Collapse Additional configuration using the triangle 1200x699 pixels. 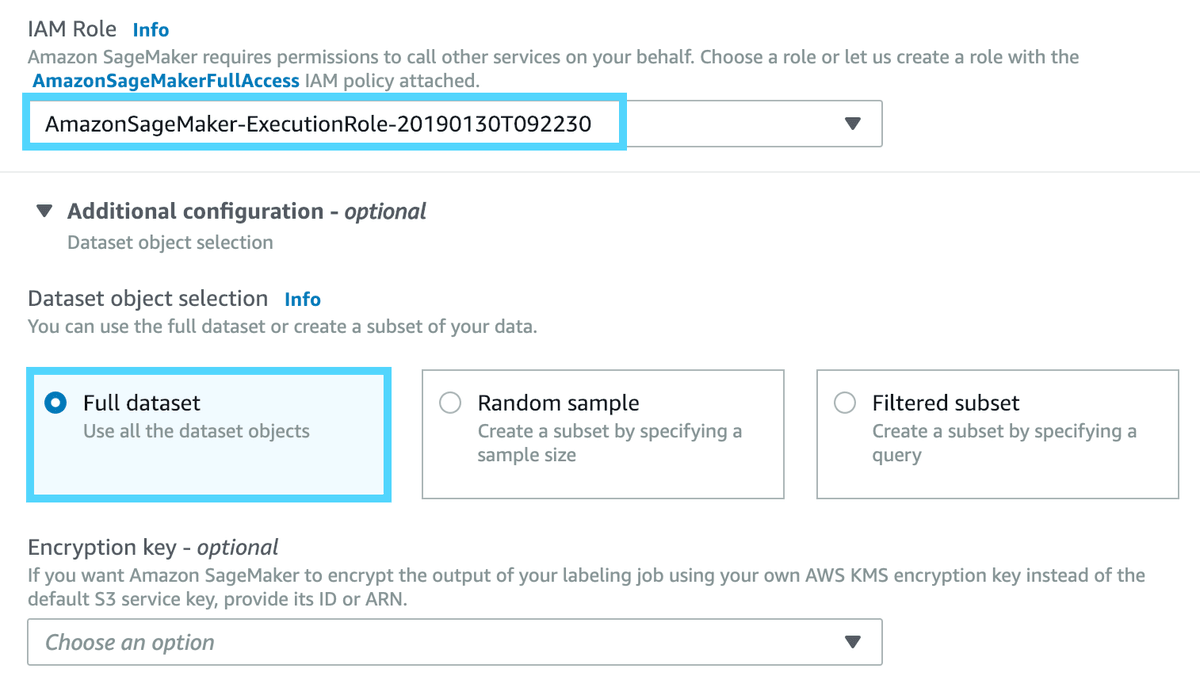tap(44, 212)
